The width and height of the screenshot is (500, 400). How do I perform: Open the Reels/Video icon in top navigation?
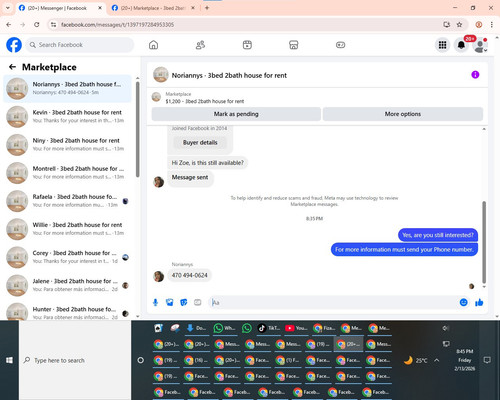(247, 45)
